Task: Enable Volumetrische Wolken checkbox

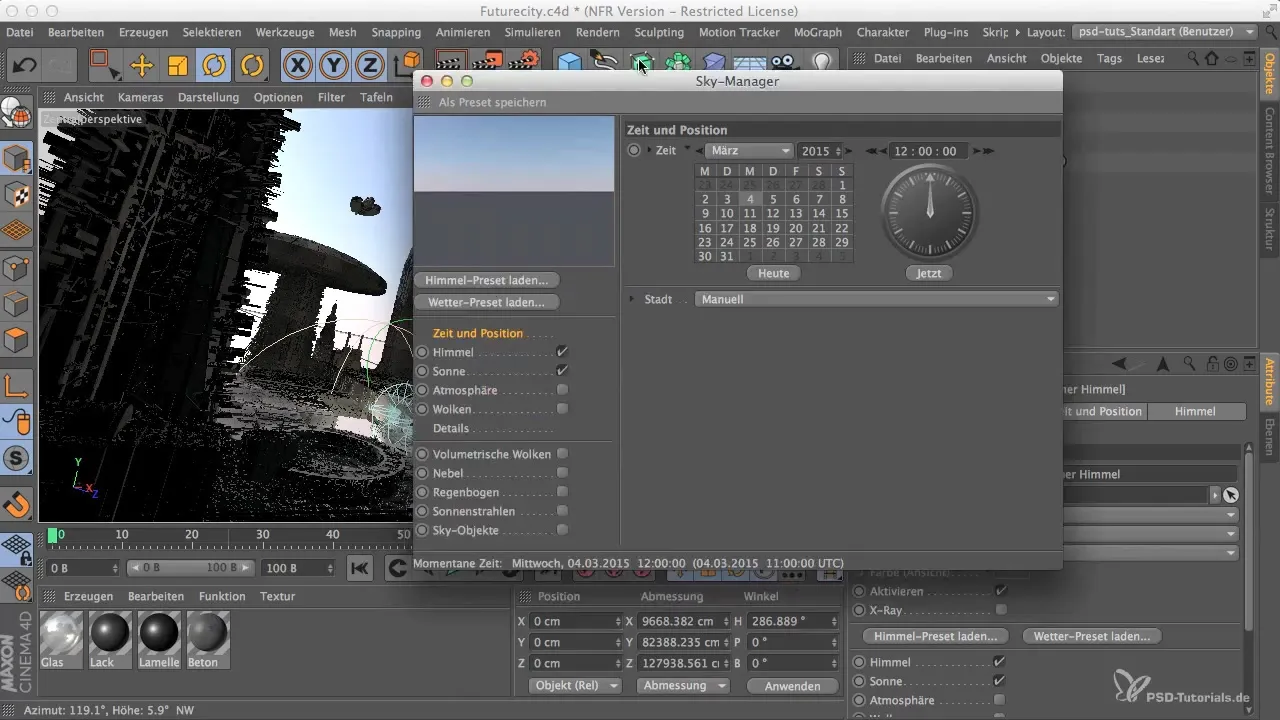Action: [563, 454]
